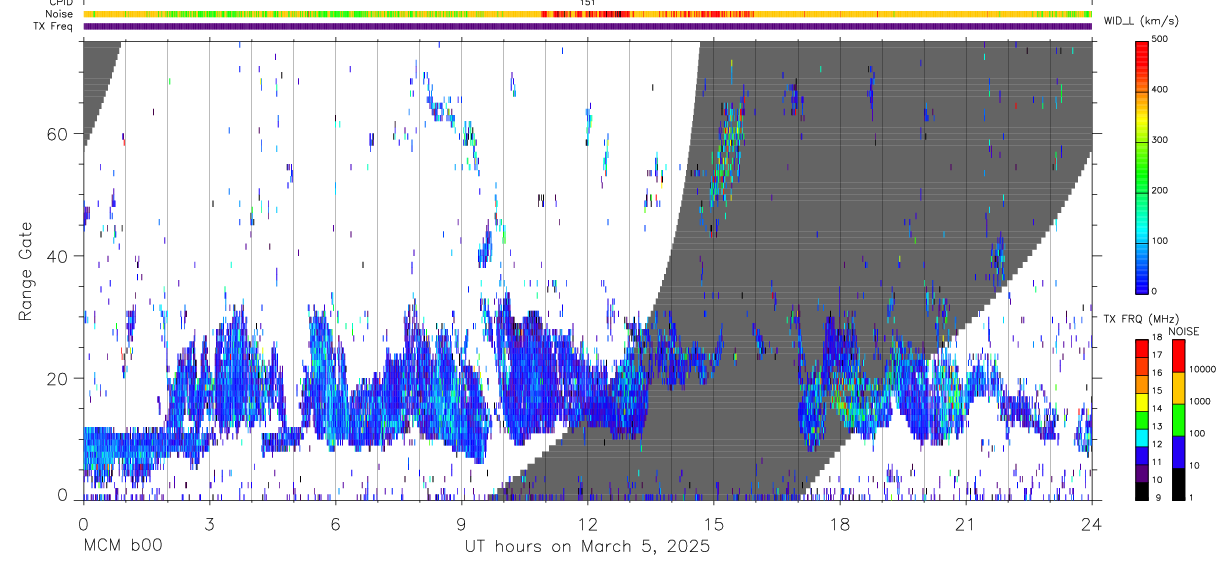Click x-axis tick label 3
The height and width of the screenshot is (567, 1228).
pos(209,524)
